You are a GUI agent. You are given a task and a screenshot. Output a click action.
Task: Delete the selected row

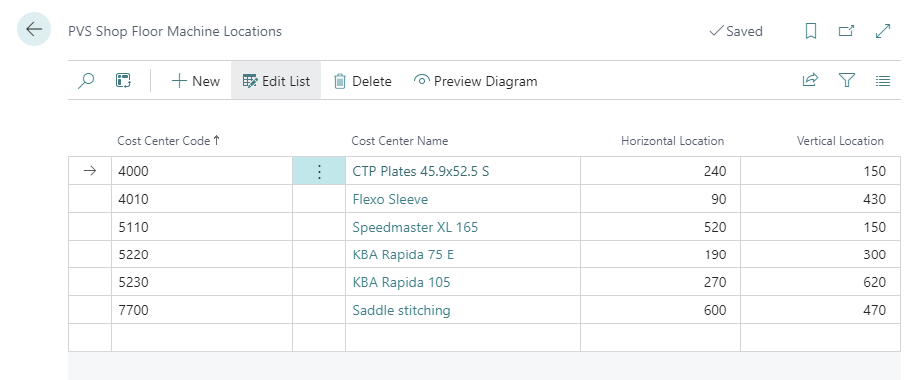[x=362, y=81]
